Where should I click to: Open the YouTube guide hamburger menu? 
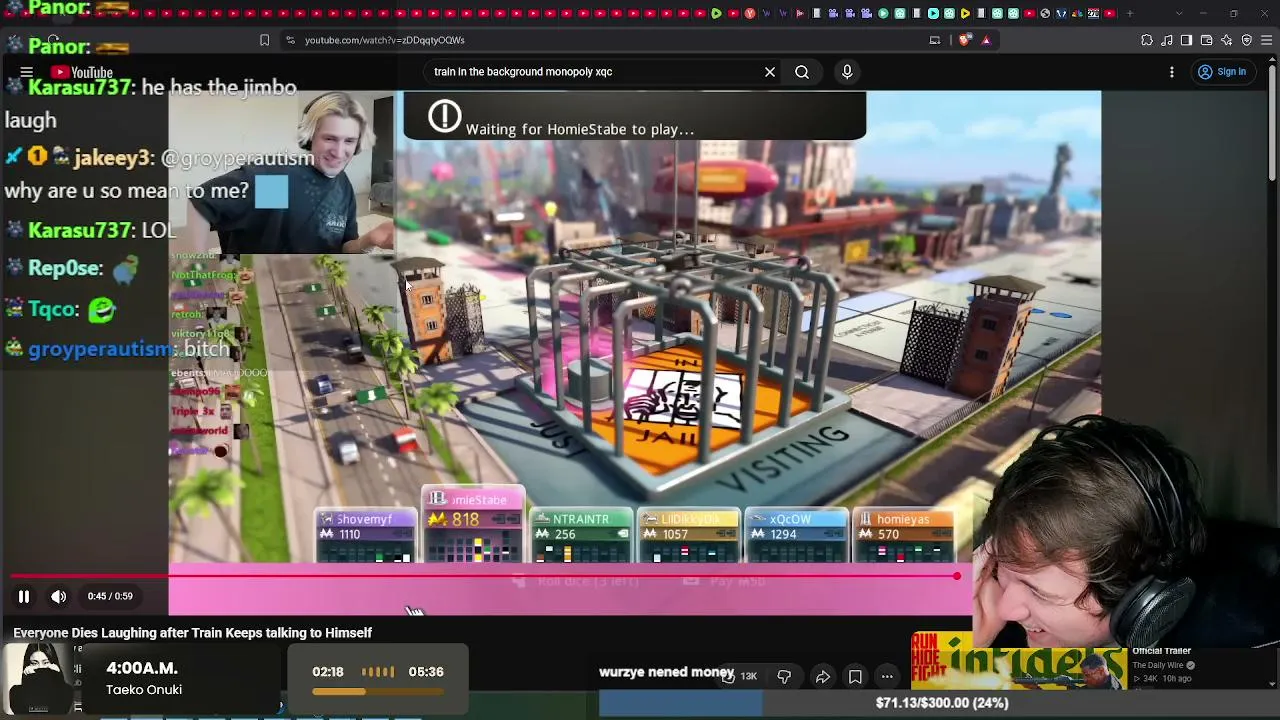[27, 72]
